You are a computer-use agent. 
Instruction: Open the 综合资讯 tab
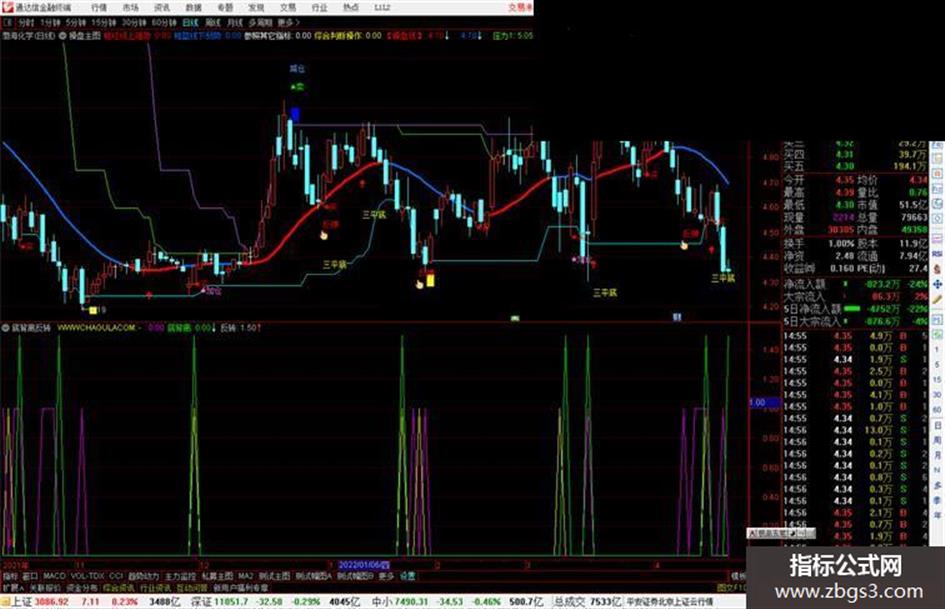119,587
